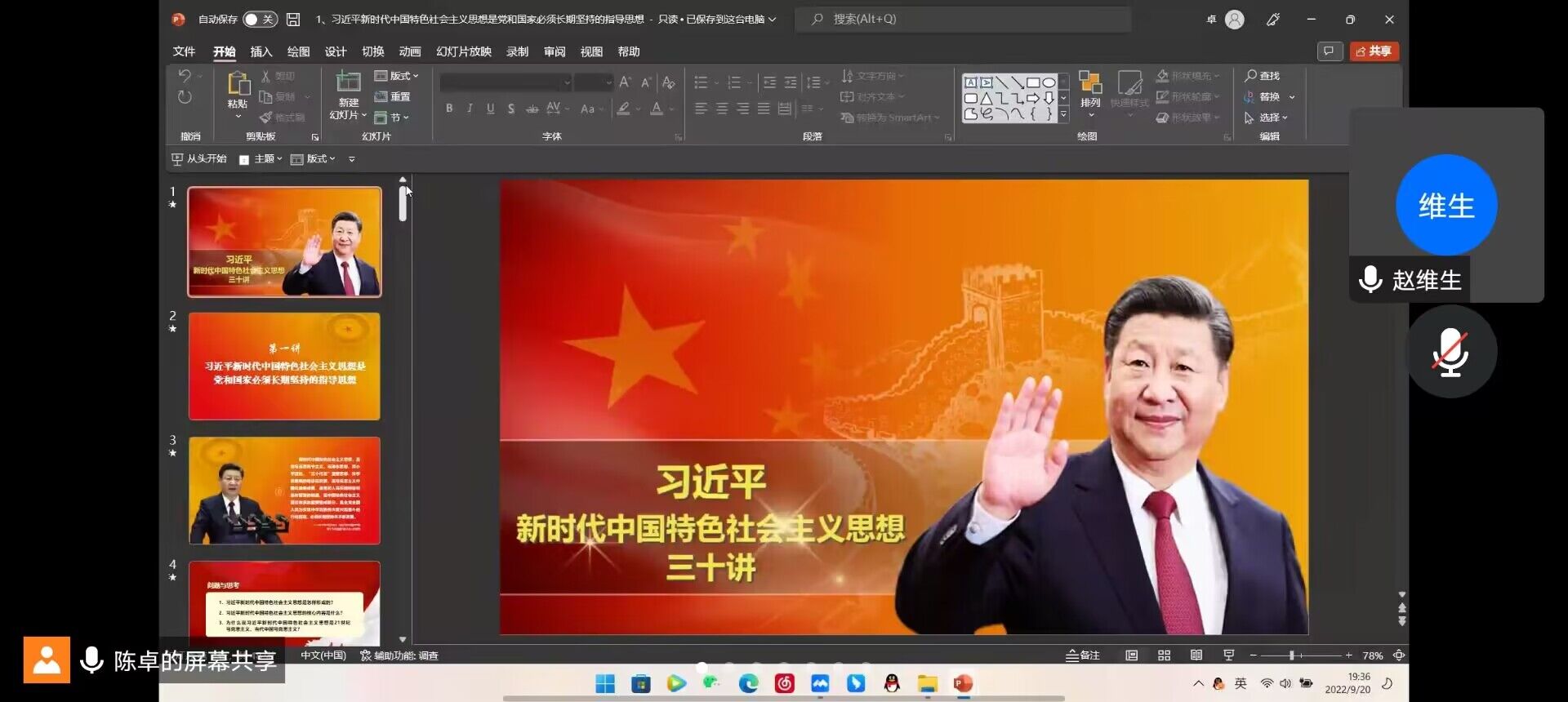
Task: Click the 粘贴 (Paste) icon
Action: tap(238, 83)
